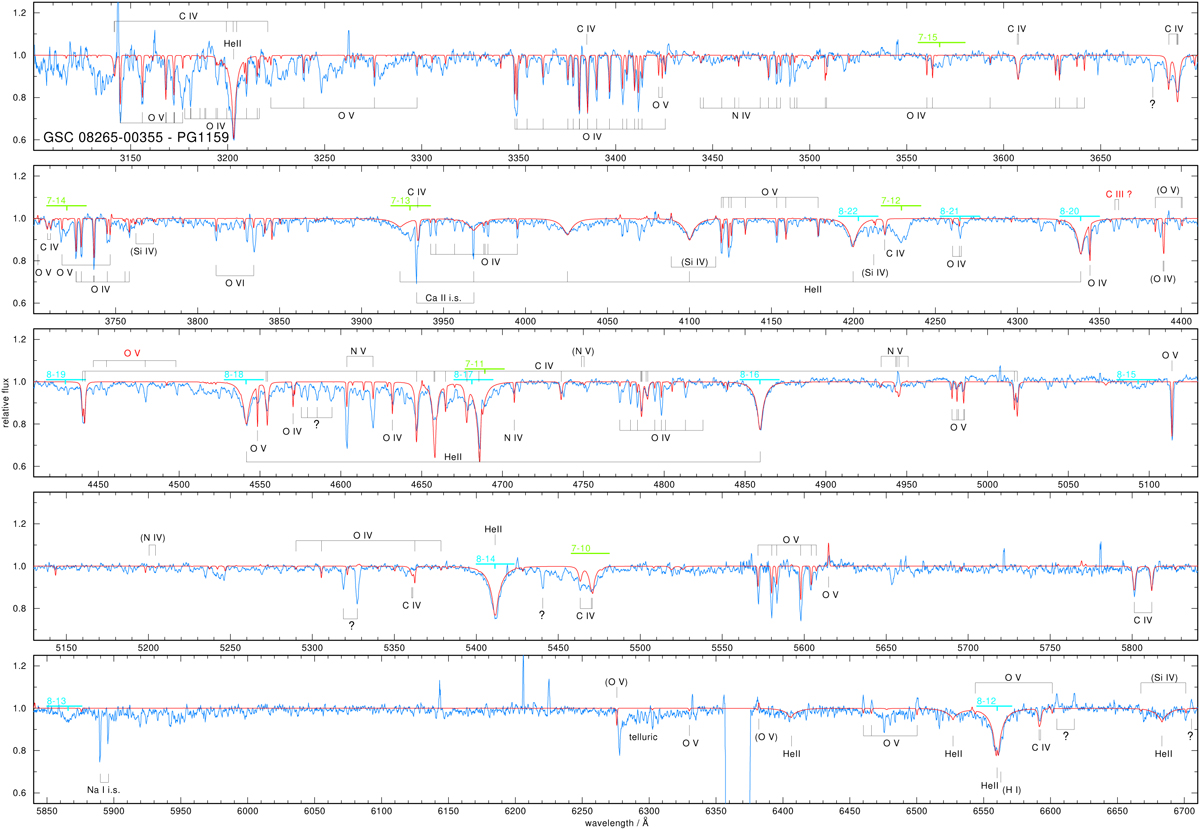Click the cyan 8-20 line marker
The width and height of the screenshot is (1200, 830).
1069,211
